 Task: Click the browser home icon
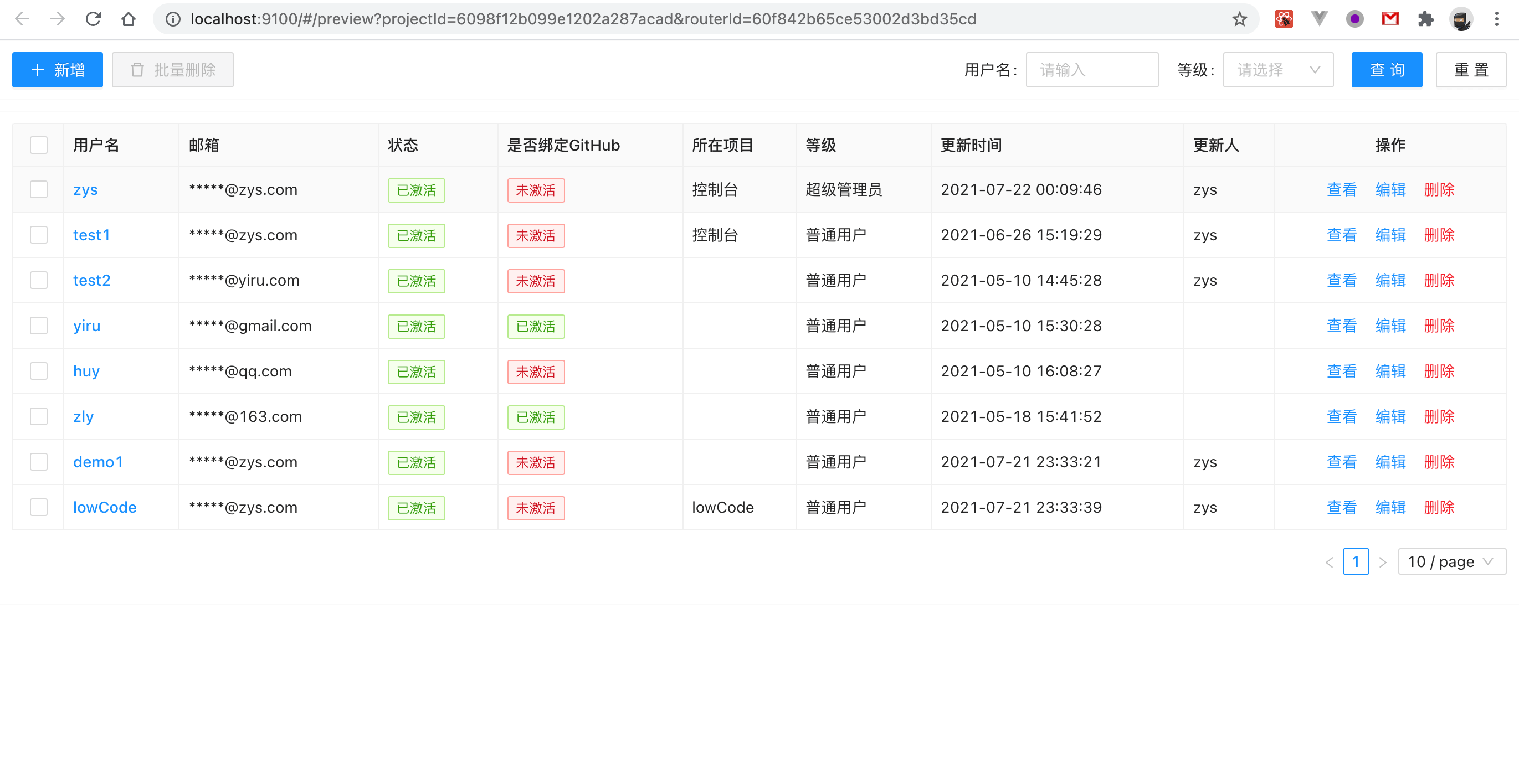coord(128,19)
